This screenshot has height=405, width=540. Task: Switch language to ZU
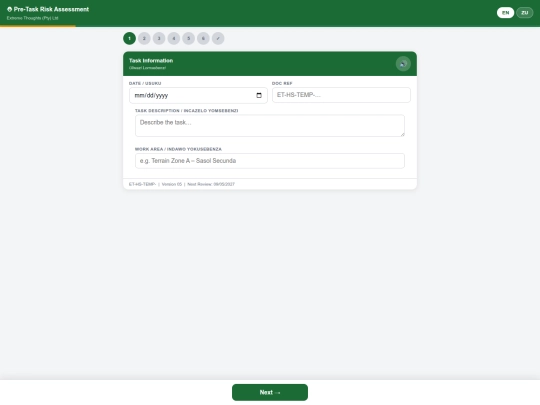pyautogui.click(x=525, y=13)
